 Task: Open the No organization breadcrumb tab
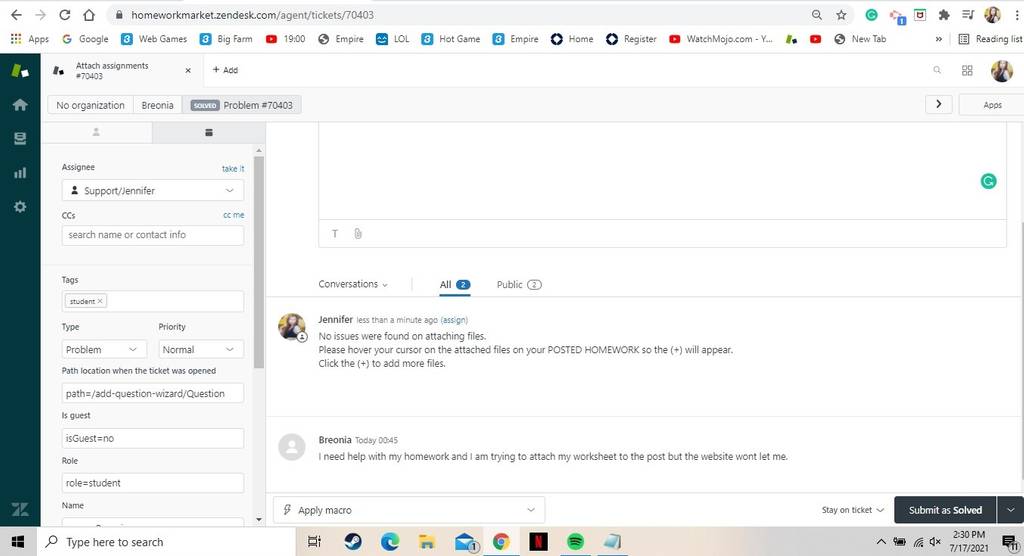(90, 105)
